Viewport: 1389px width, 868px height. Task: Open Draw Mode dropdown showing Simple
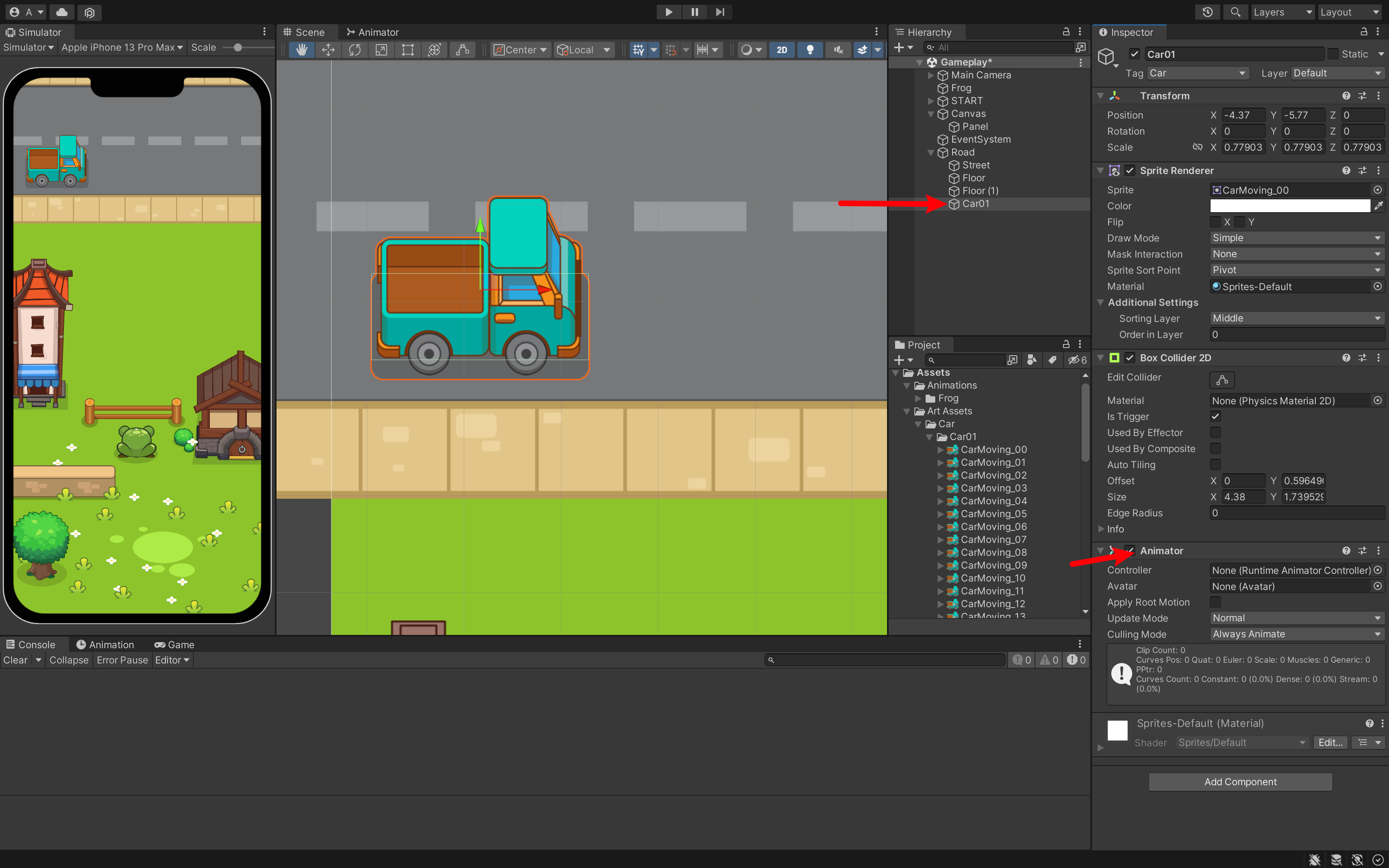point(1297,237)
